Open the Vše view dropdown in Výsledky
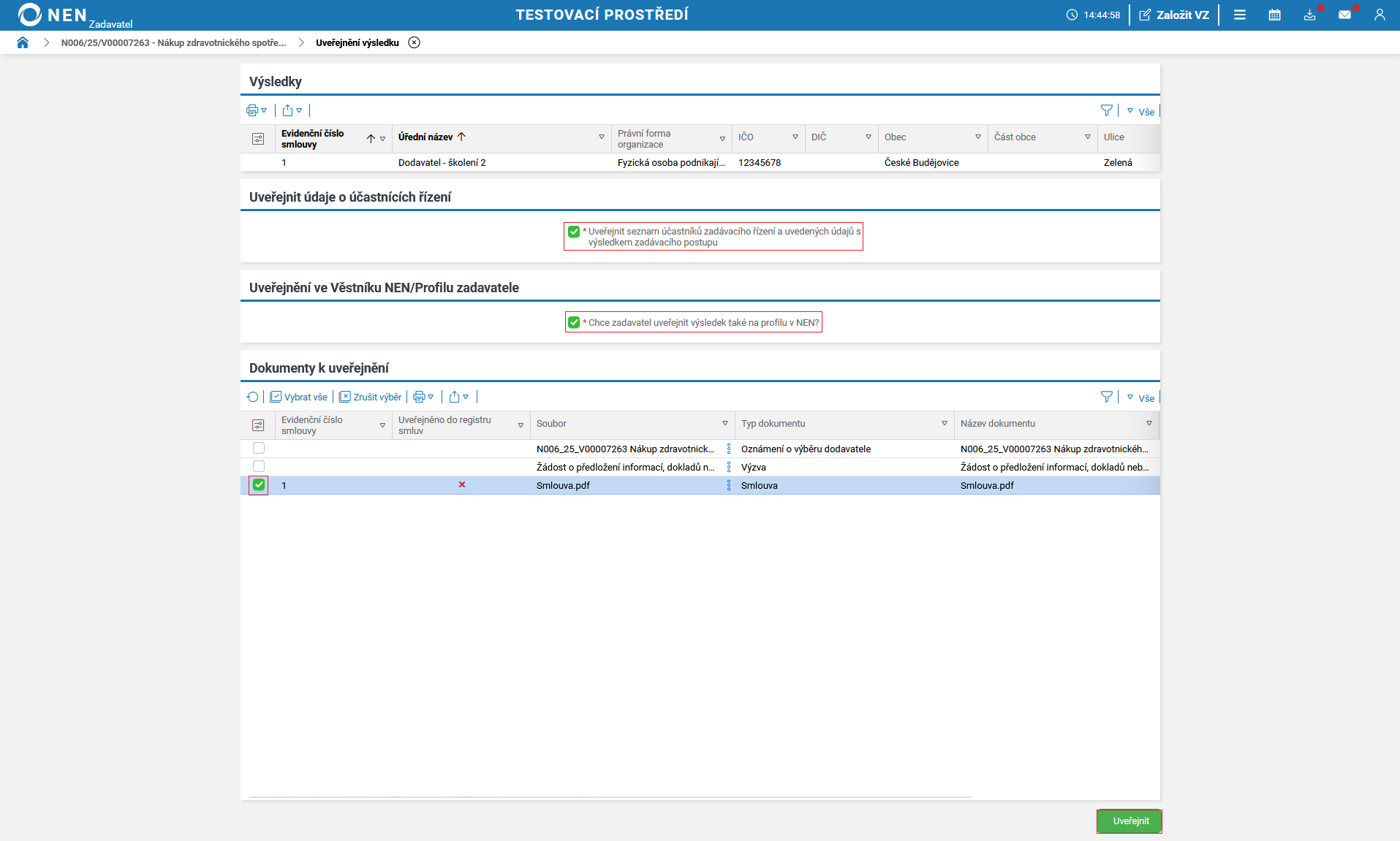The image size is (1400, 841). coord(1141,111)
